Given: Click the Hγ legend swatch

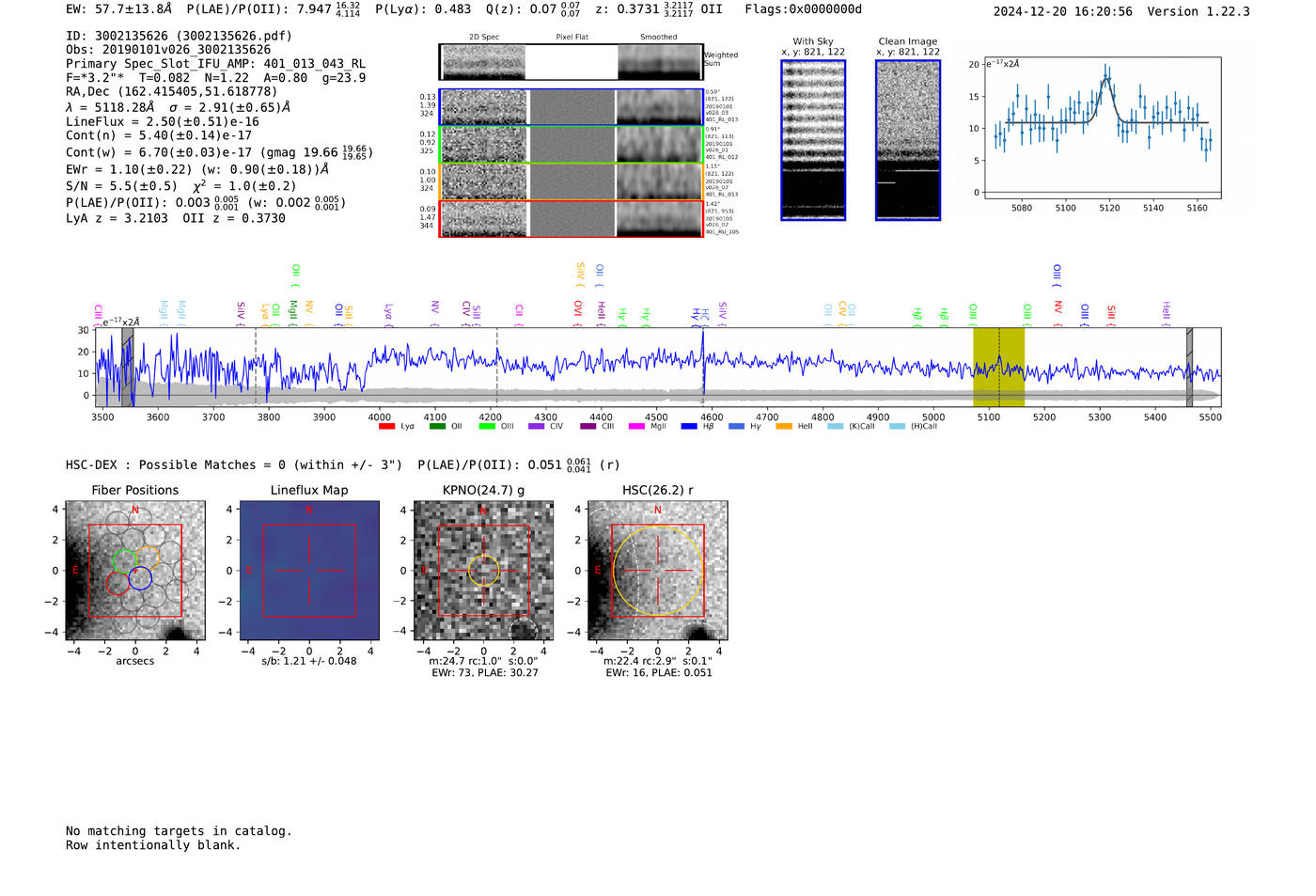Looking at the screenshot, I should point(736,427).
